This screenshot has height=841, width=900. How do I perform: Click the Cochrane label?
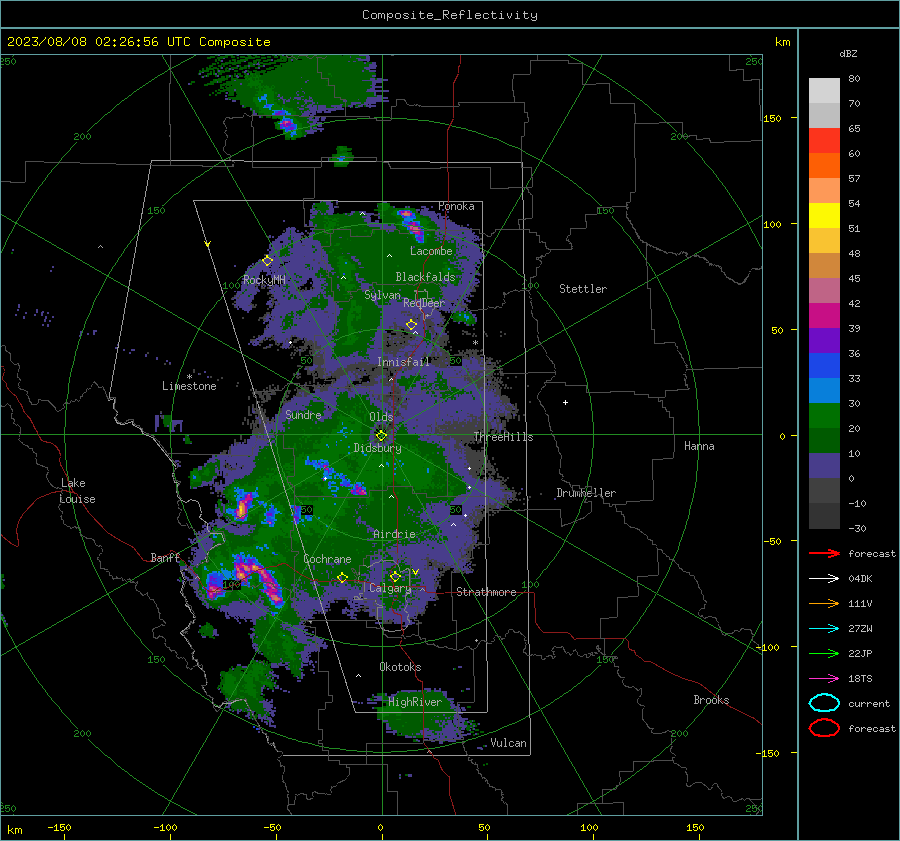tap(327, 559)
